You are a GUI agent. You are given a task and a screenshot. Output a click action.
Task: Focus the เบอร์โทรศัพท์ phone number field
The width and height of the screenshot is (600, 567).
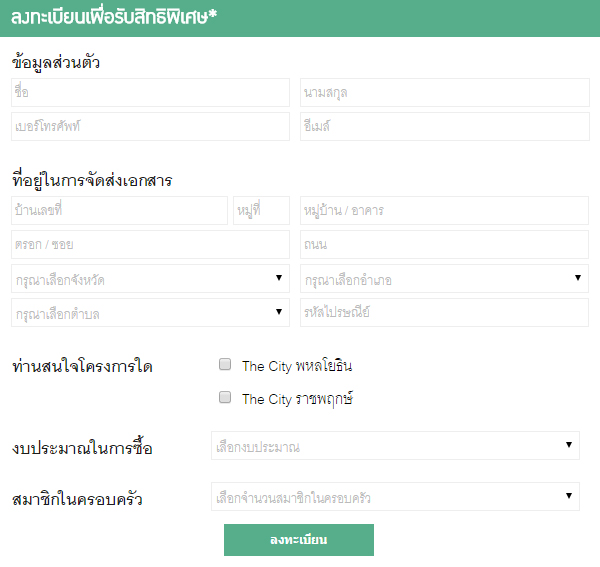coord(150,127)
